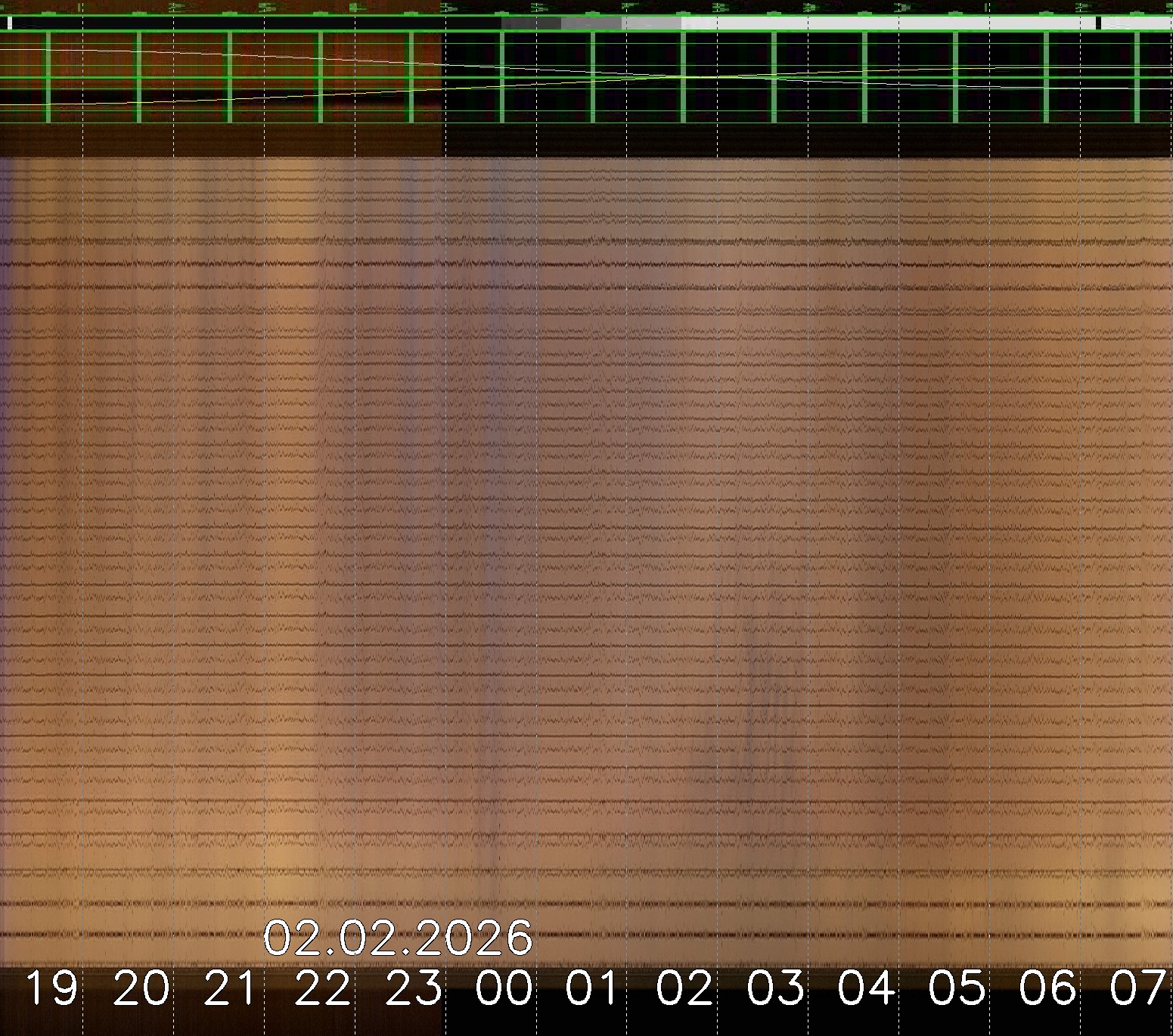Click the small white marker at top-left bar

(10, 23)
